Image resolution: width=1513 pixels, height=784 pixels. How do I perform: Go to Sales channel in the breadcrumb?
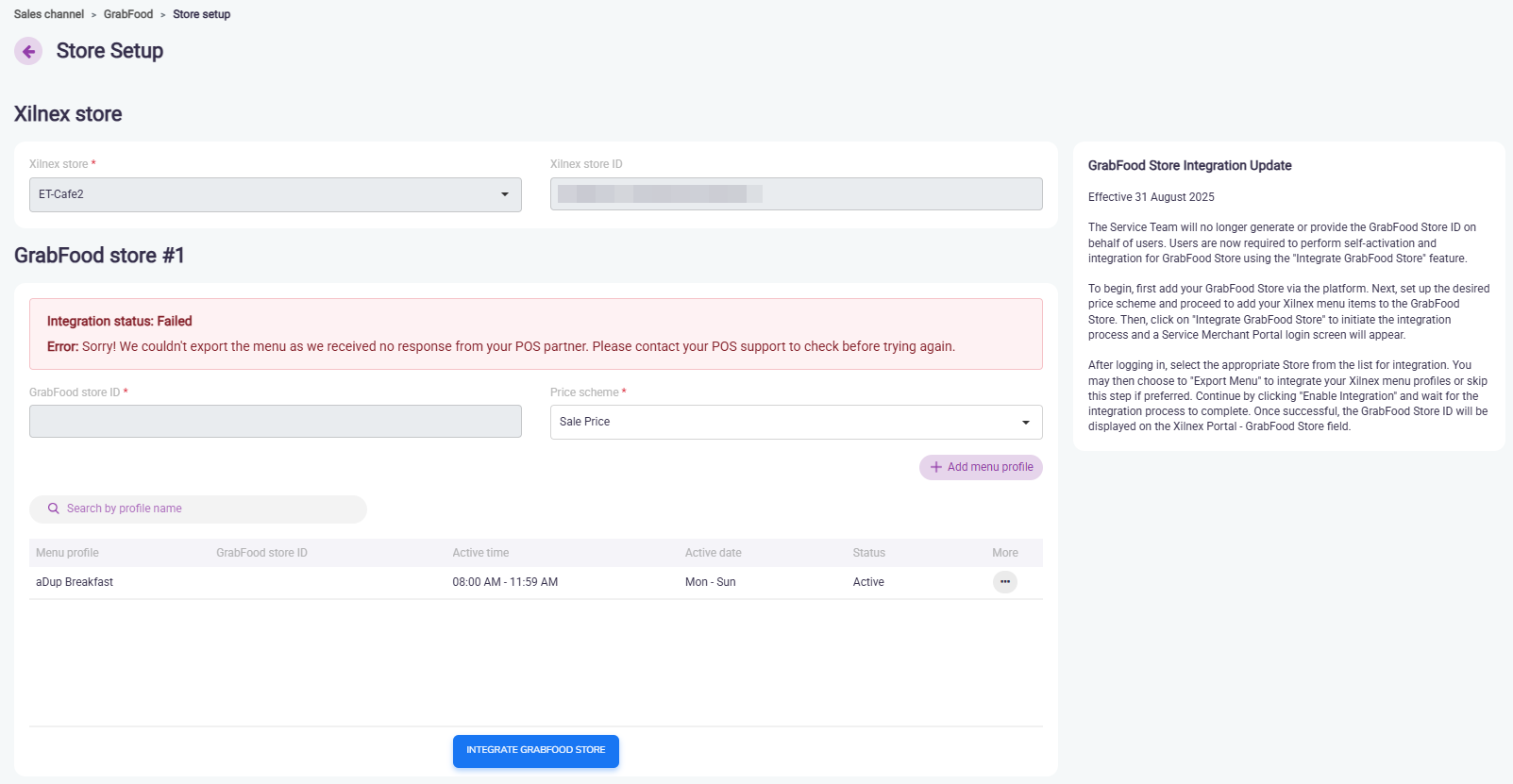click(49, 14)
